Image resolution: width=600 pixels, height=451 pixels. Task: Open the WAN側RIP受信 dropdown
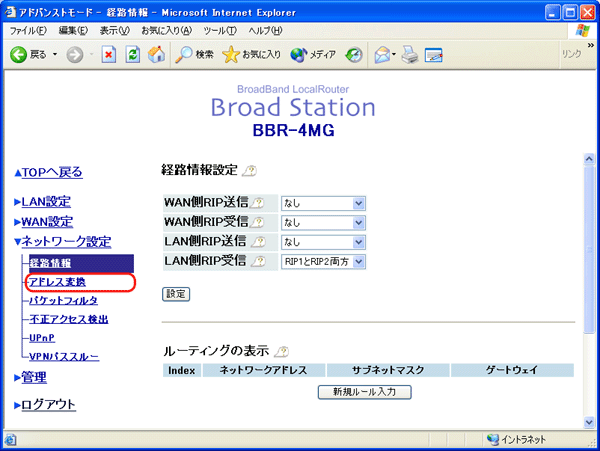323,223
